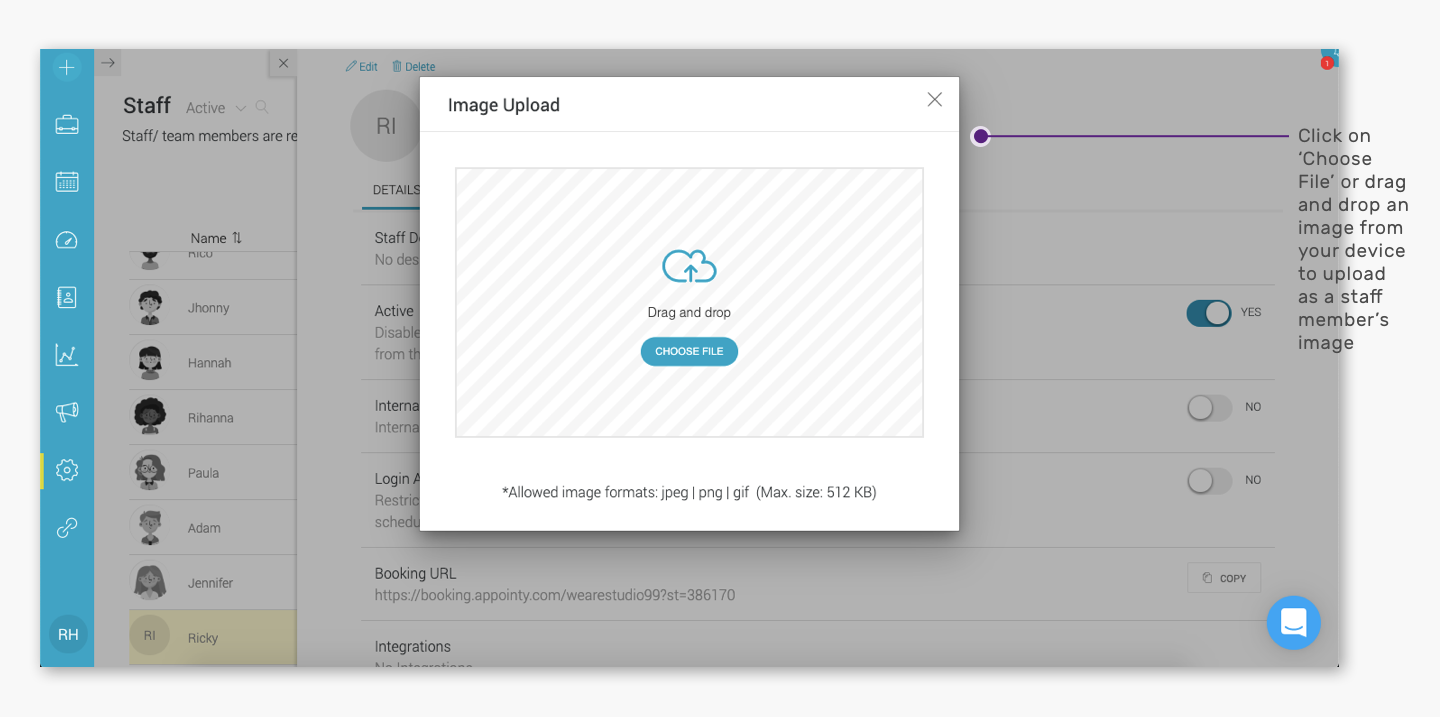1440x718 pixels.
Task: Open the chain link icon in the sidebar
Action: pos(67,527)
